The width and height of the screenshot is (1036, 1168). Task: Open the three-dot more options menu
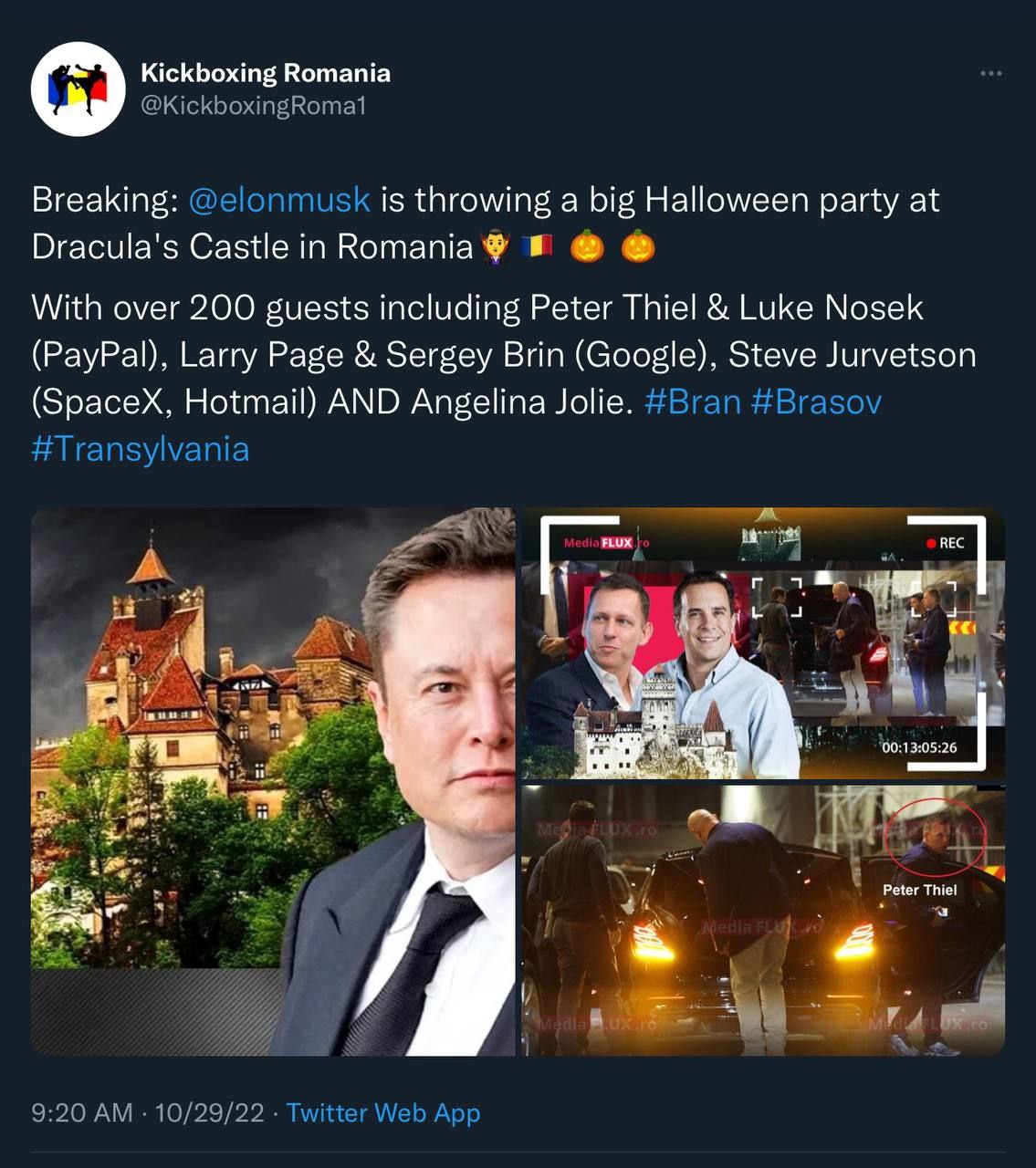[x=990, y=73]
